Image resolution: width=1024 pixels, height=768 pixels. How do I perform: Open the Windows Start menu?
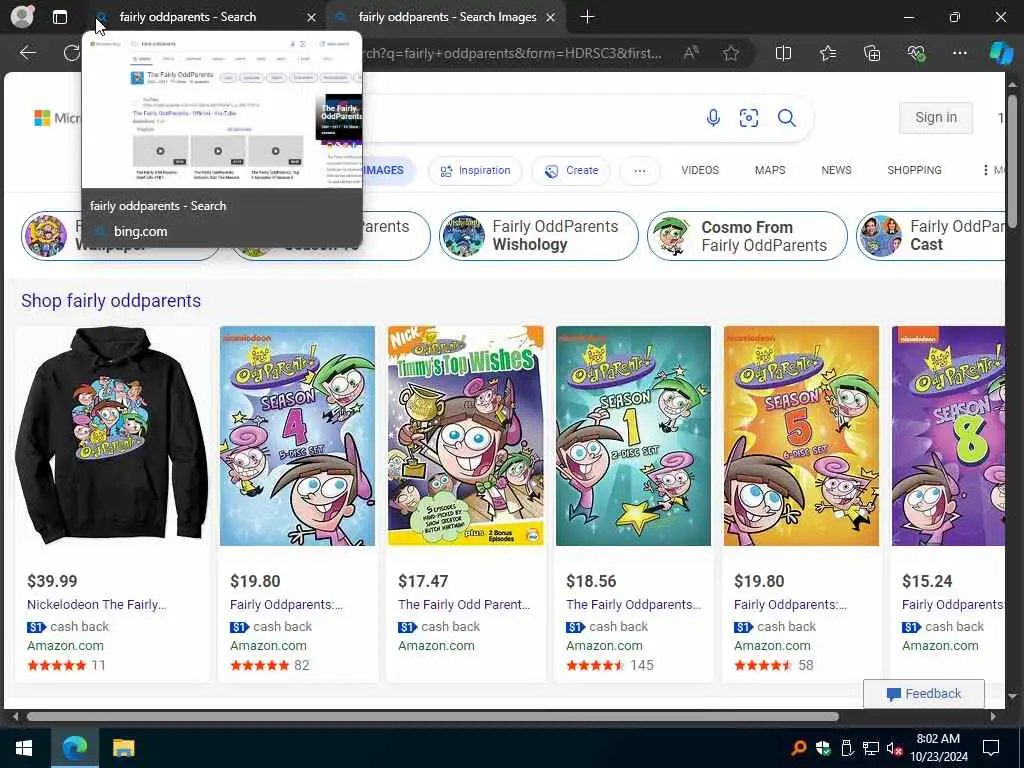[24, 748]
